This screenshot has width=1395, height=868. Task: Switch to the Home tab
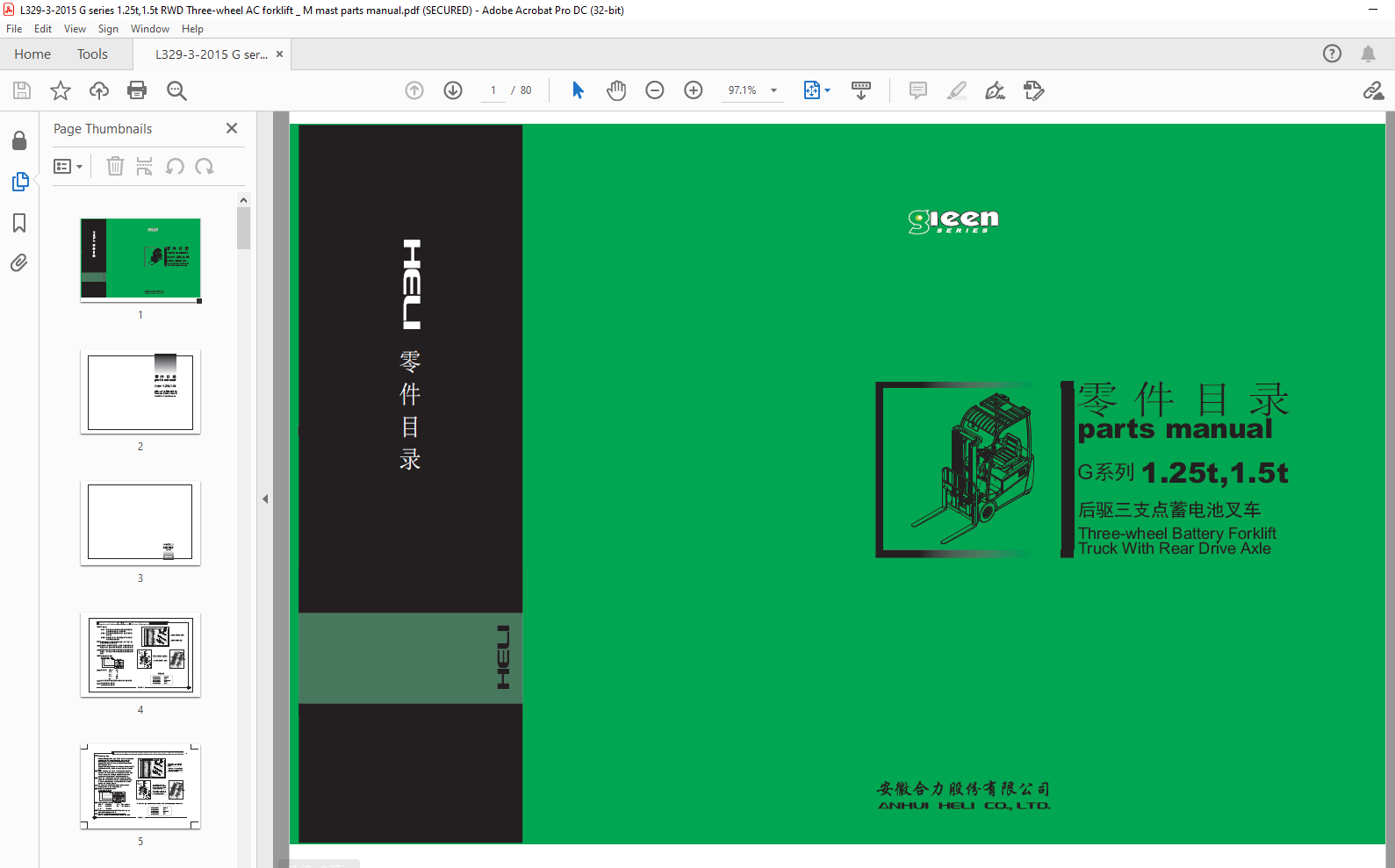point(32,54)
